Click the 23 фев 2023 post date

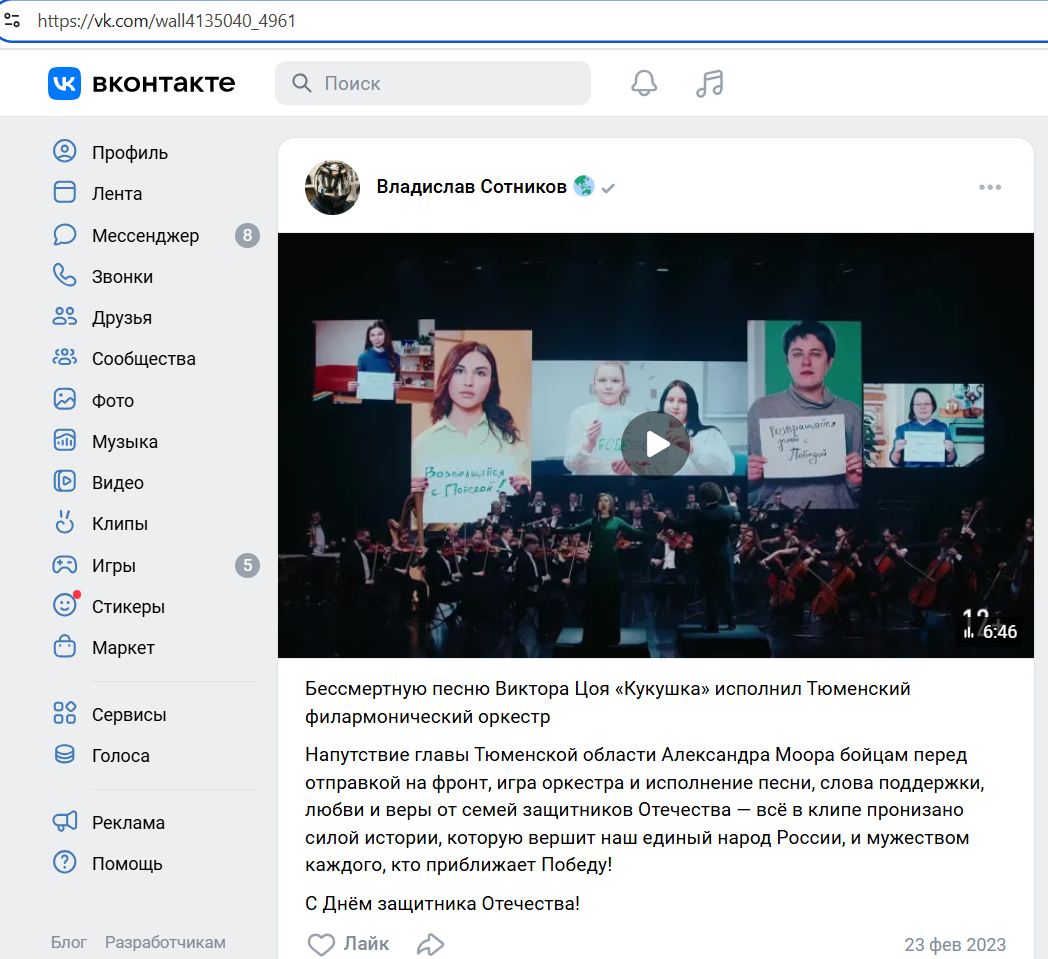click(955, 944)
